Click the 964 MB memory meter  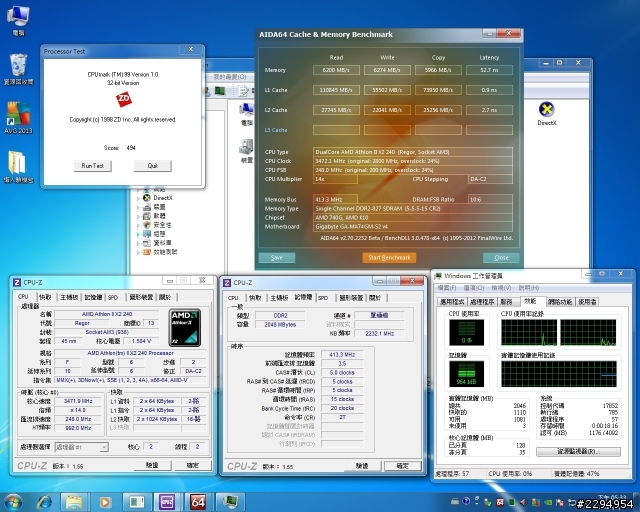click(467, 374)
